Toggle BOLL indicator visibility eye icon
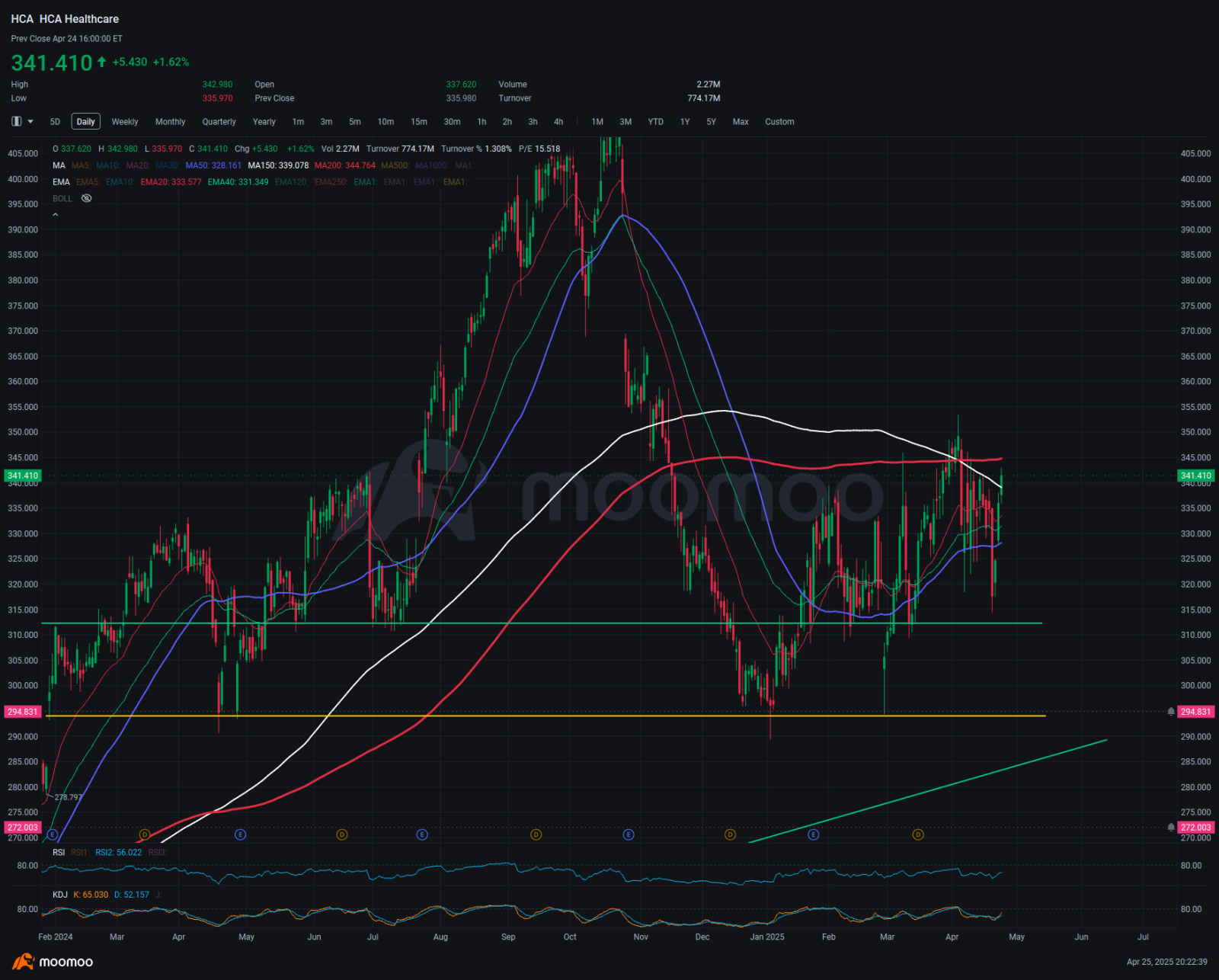The image size is (1219, 980). click(87, 198)
